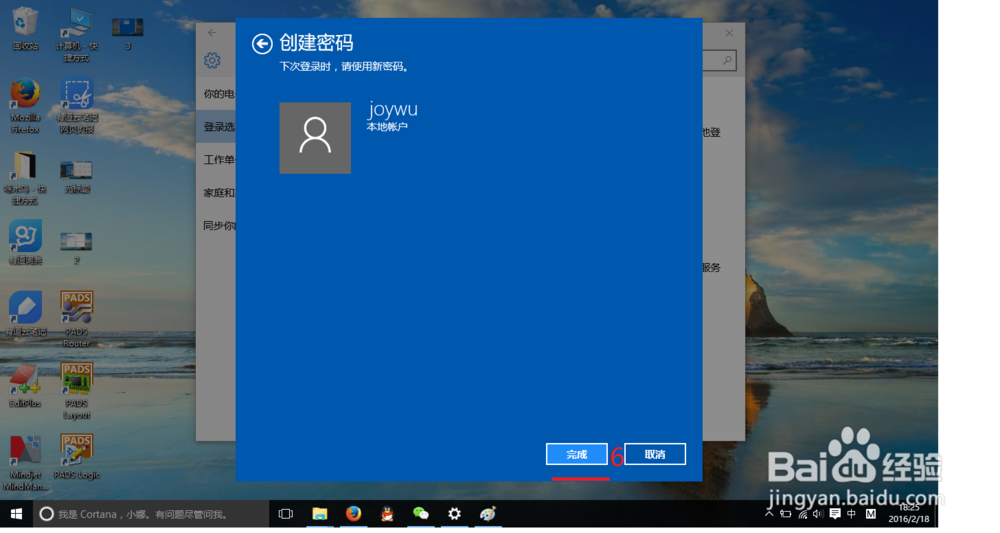Switch to Firefox on the taskbar

(x=353, y=514)
